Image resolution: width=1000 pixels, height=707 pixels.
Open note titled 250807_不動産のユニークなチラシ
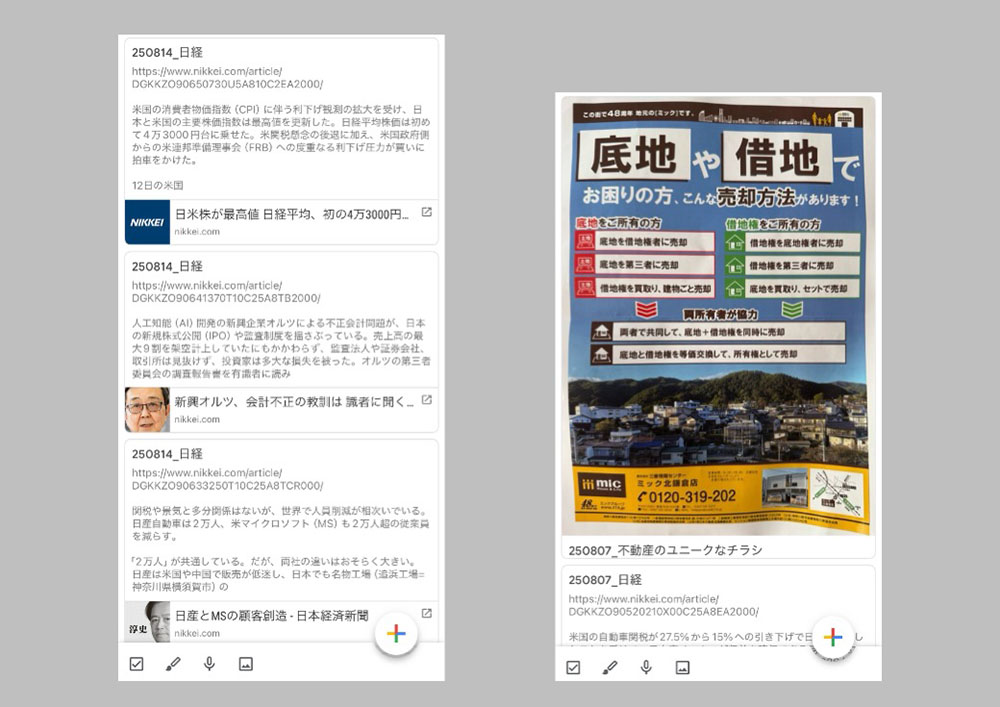pos(665,550)
